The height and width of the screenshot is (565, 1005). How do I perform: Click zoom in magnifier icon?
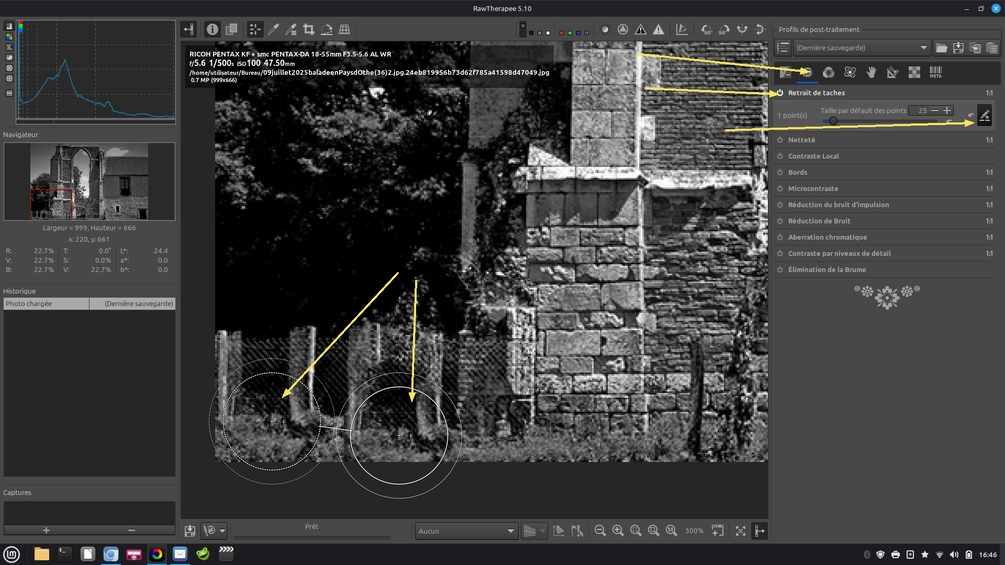coord(618,530)
